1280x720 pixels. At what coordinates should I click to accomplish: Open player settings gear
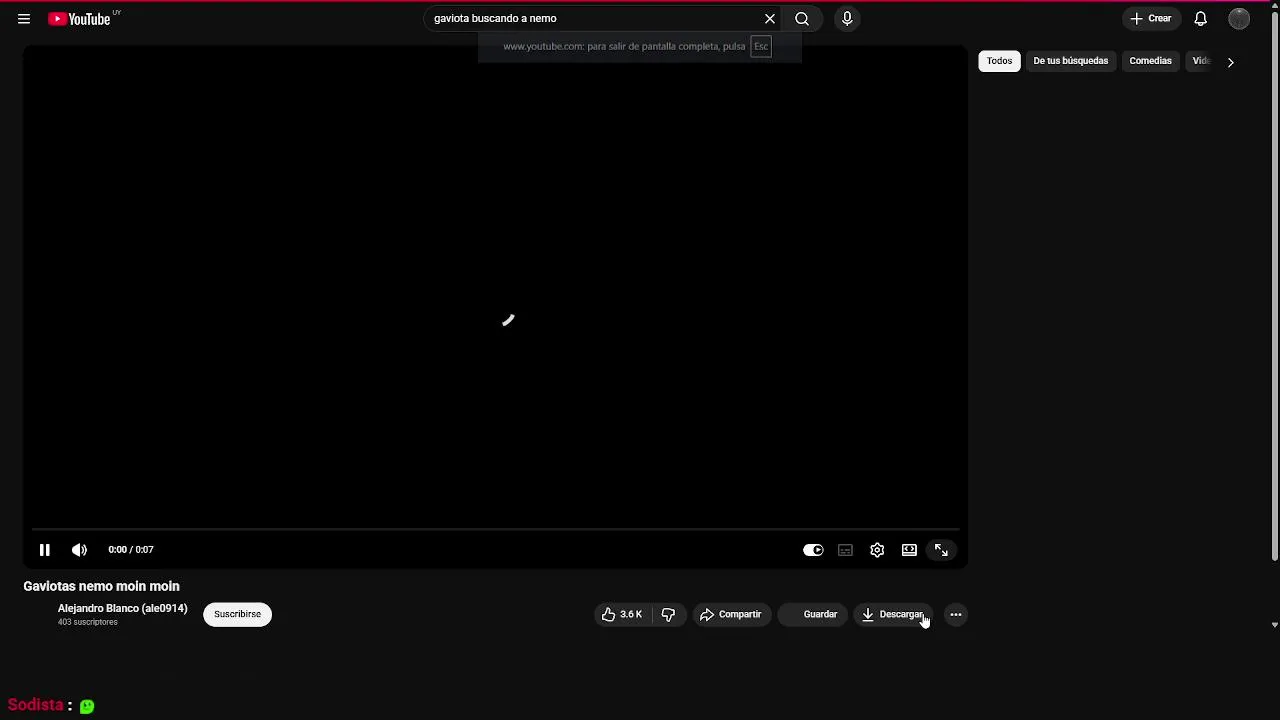877,550
